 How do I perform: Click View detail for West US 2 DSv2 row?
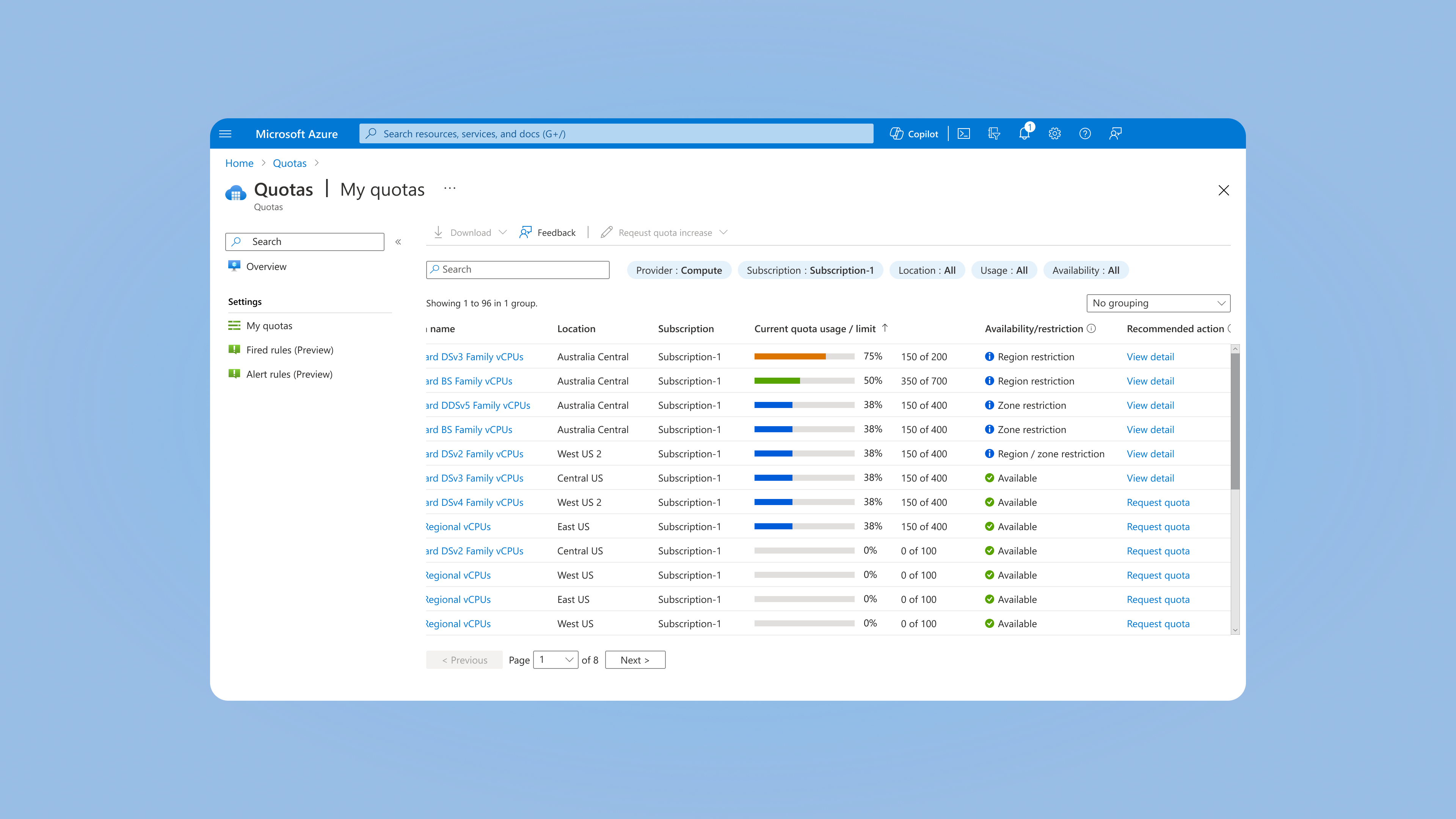point(1150,454)
